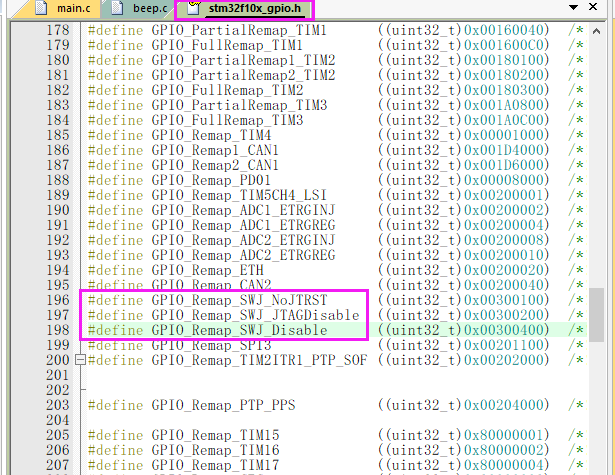The height and width of the screenshot is (475, 615).
Task: Select the stm32f10x_gpio.h tab
Action: coord(244,9)
